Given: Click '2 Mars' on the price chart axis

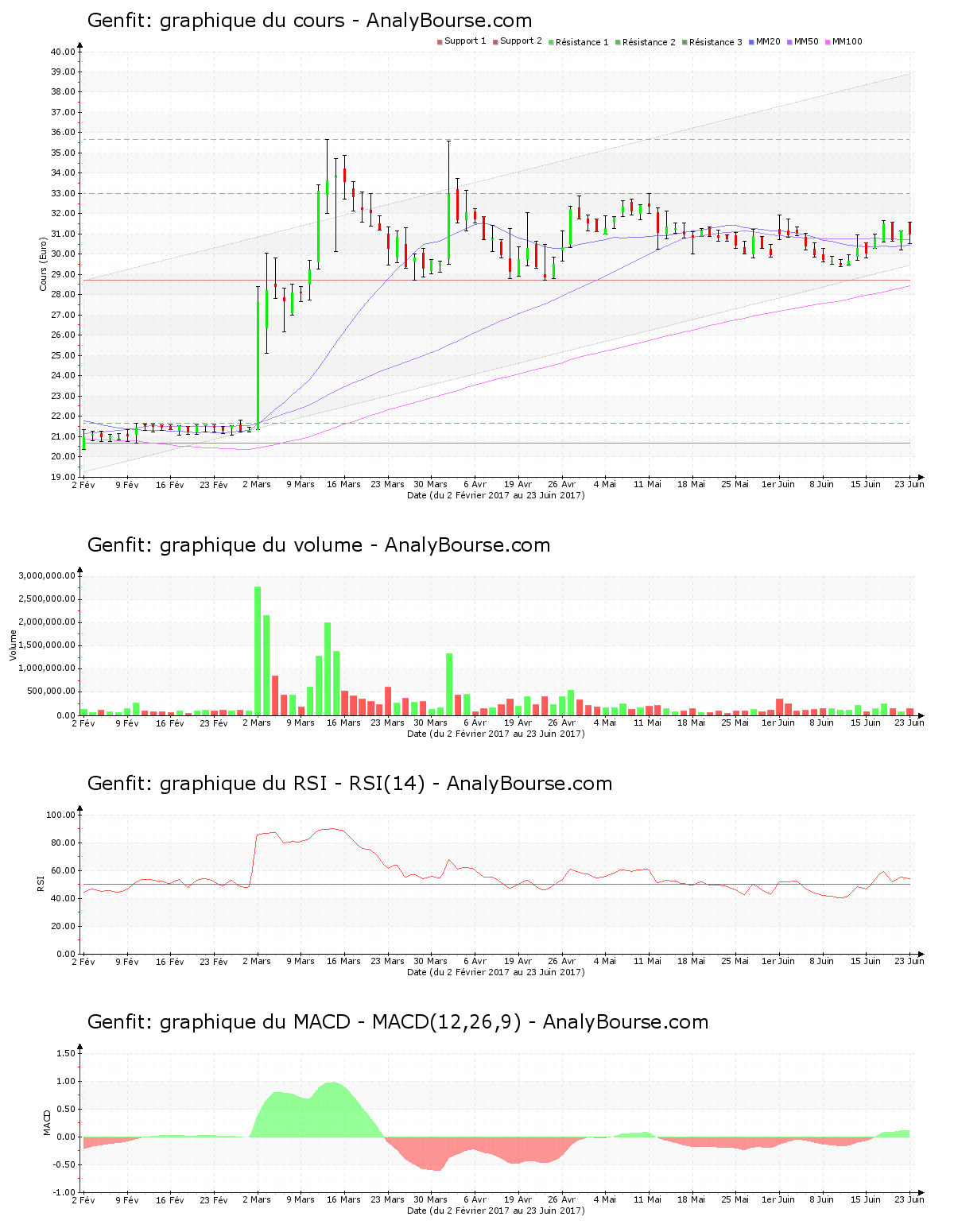Looking at the screenshot, I should [257, 484].
